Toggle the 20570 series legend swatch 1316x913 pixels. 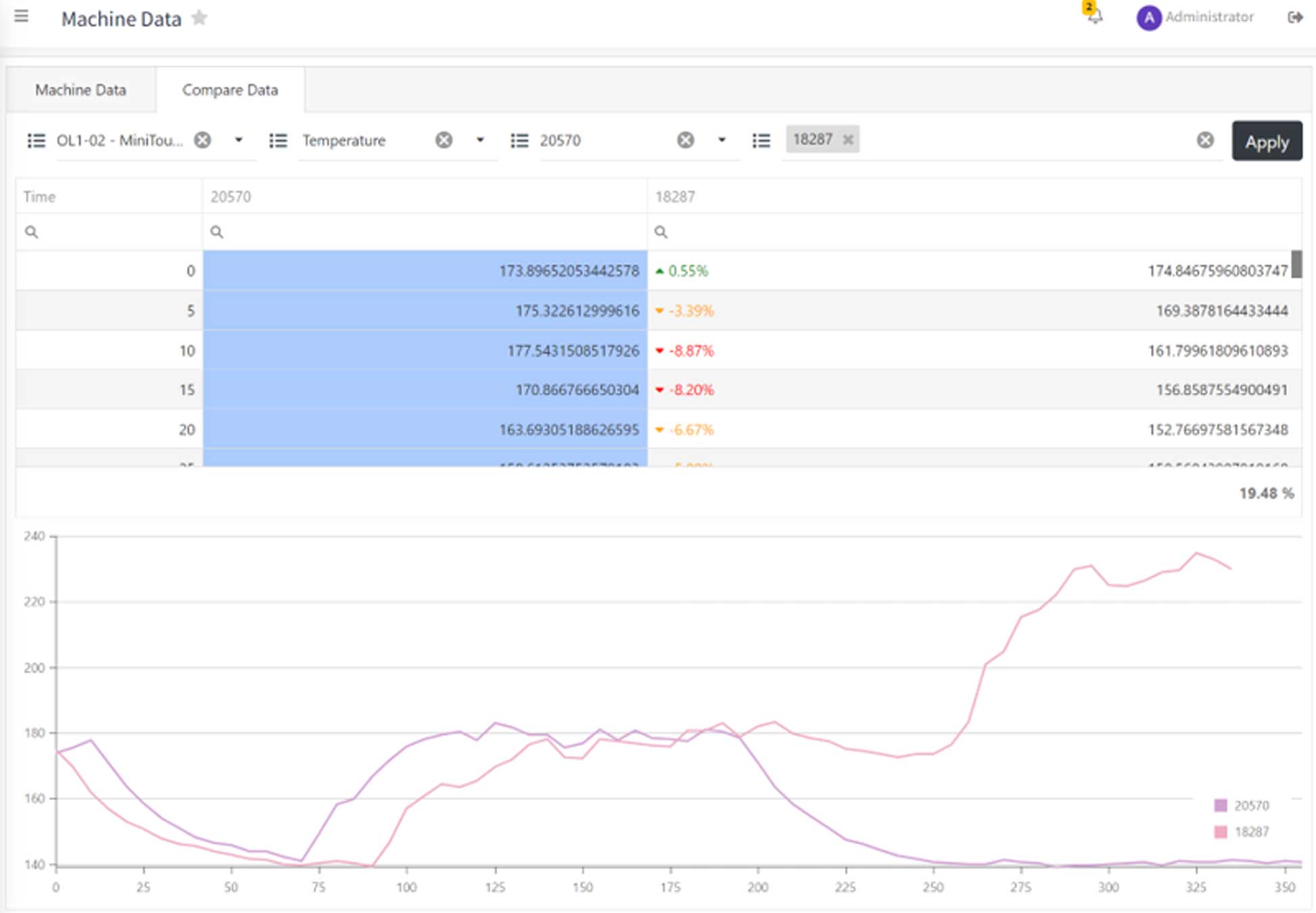click(1221, 805)
